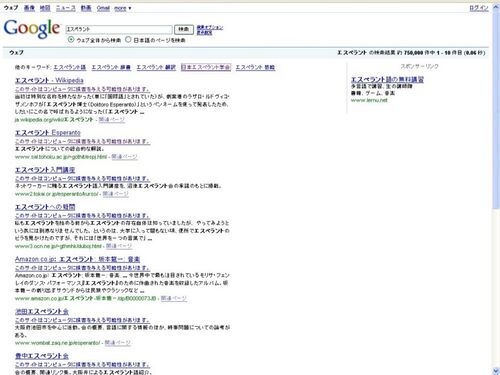500x375 pixels.
Task: Open the Amazon.co.jp エスペラント 坂本龍一 result
Action: 77,259
